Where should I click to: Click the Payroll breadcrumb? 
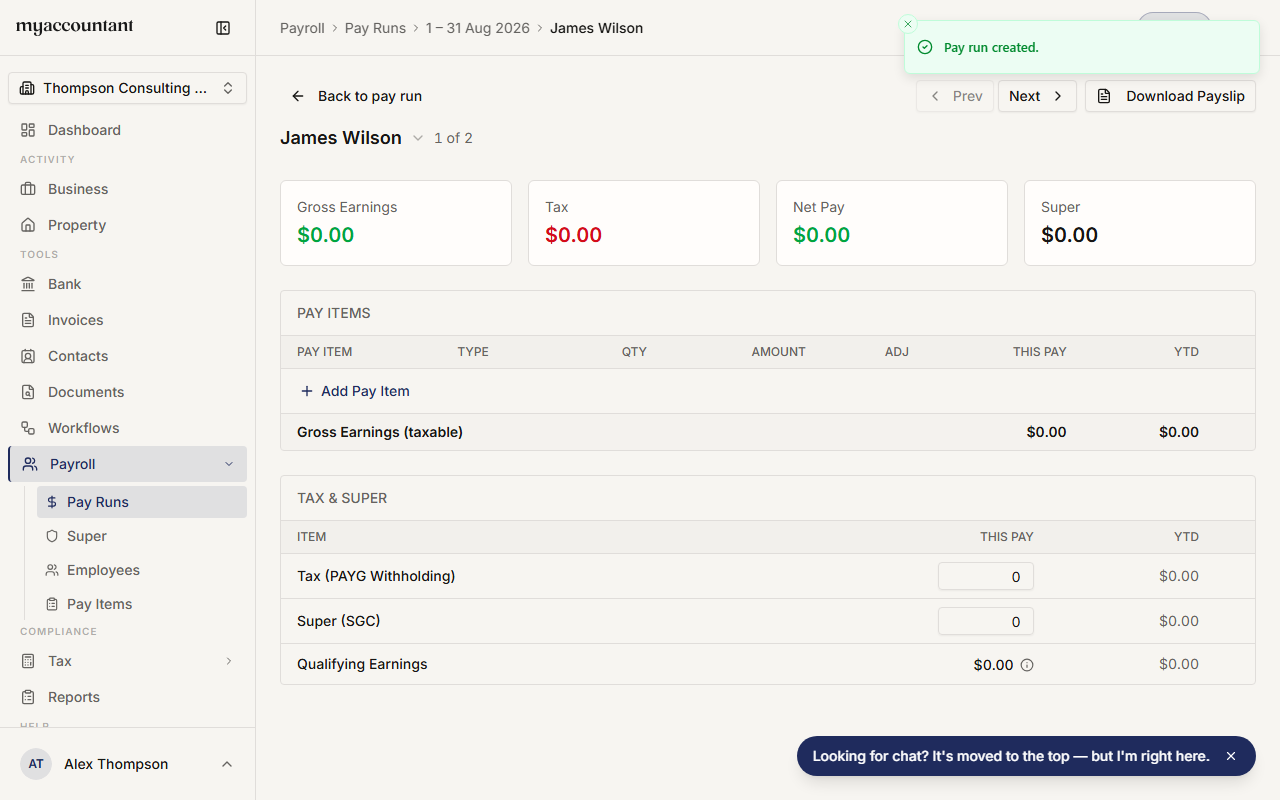[x=302, y=28]
